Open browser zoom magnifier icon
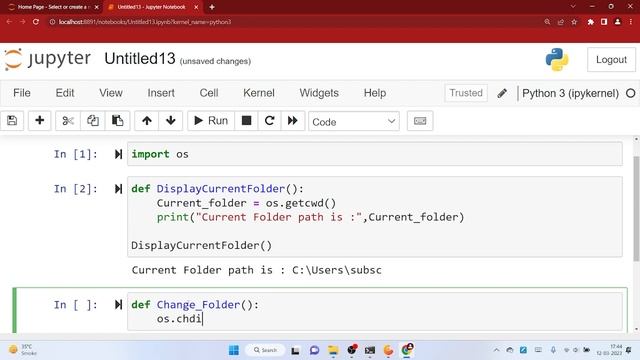Viewport: 640px width, 360px height. click(547, 22)
